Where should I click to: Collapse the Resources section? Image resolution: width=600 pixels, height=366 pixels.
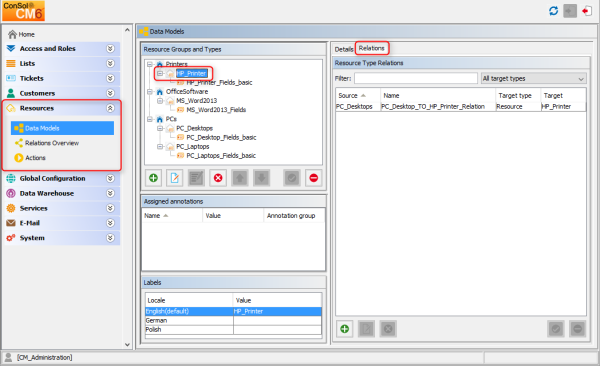(110, 108)
